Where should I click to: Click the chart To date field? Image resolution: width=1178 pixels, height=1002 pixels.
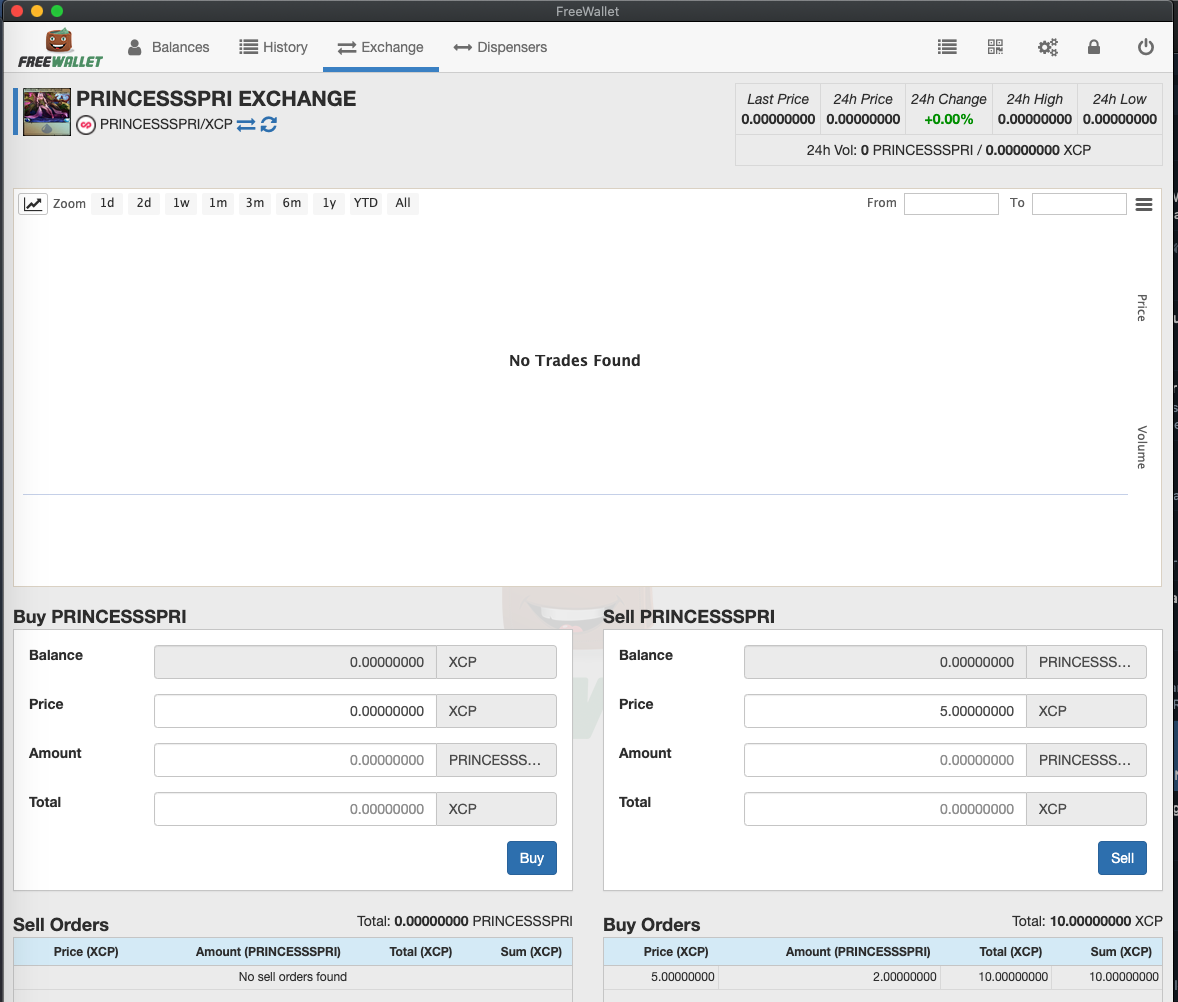[x=1079, y=204]
